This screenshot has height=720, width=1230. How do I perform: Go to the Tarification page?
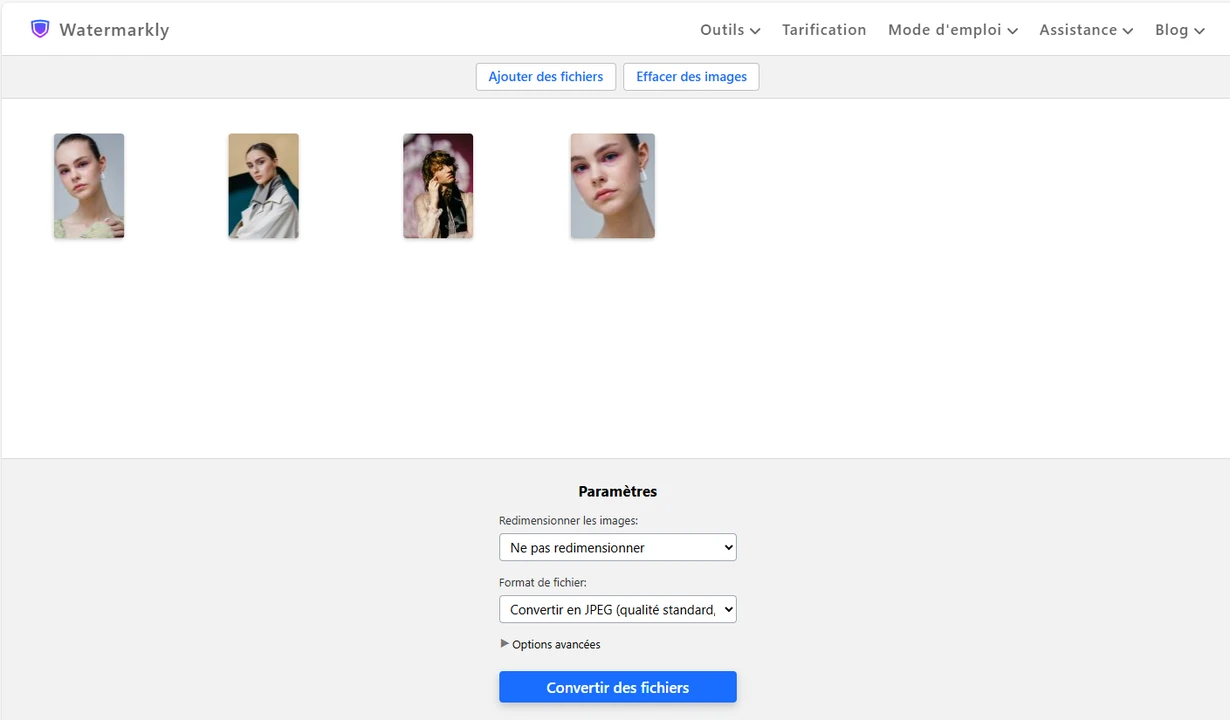pyautogui.click(x=824, y=30)
